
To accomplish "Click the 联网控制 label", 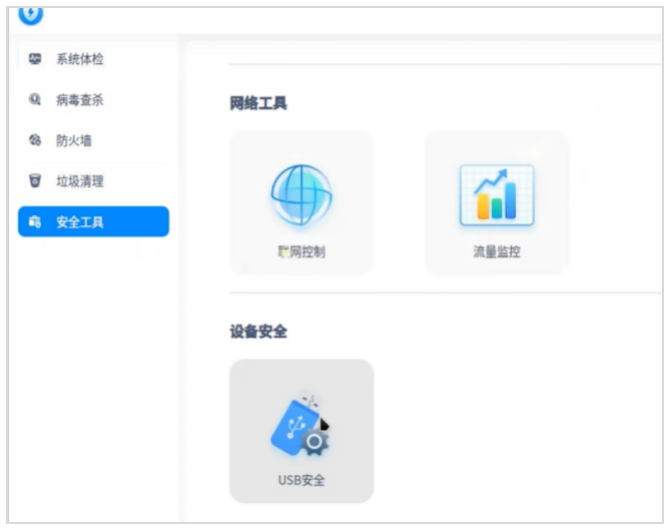I will [302, 252].
